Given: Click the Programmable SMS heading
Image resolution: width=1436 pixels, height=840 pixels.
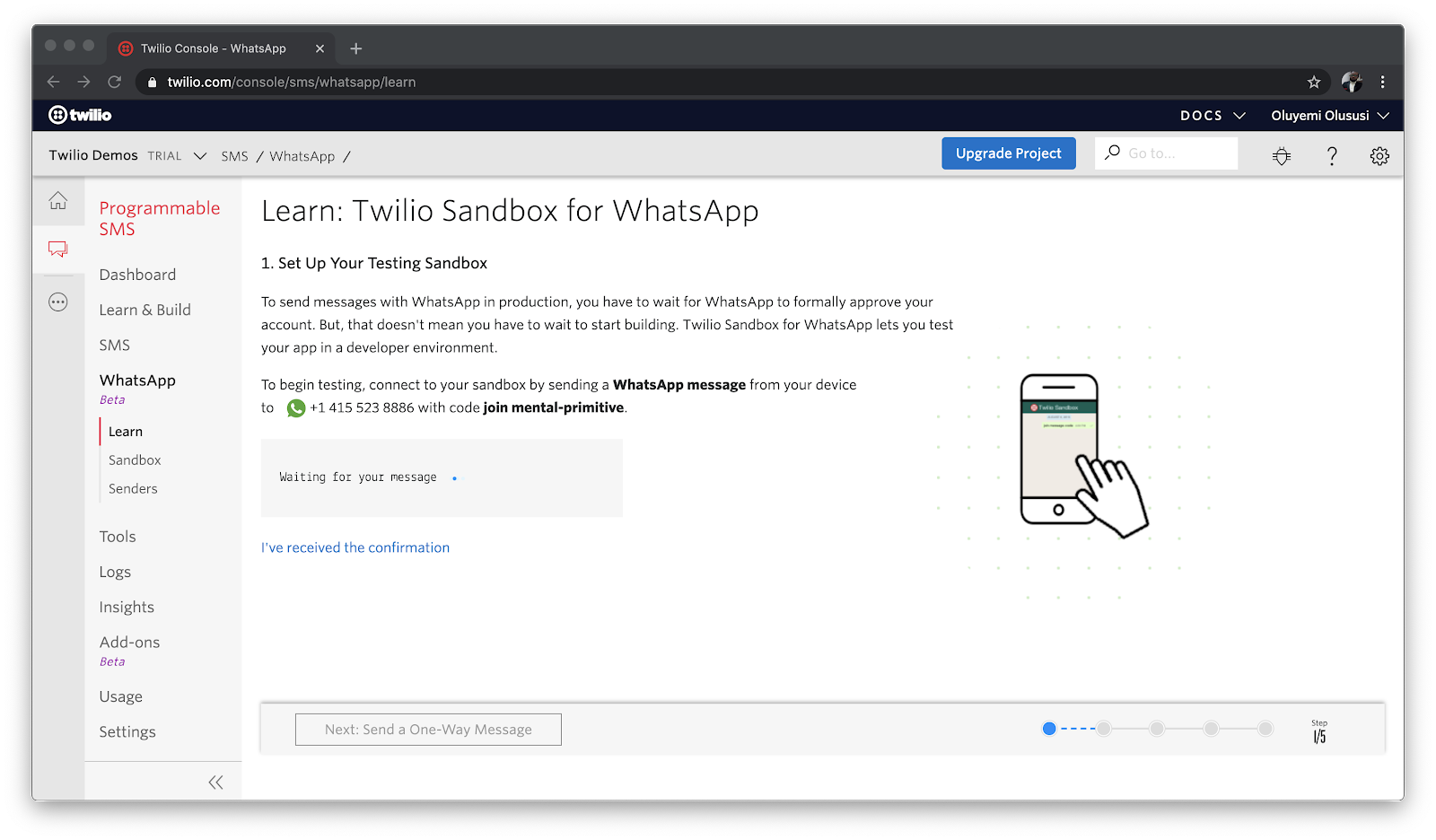Looking at the screenshot, I should pos(160,218).
